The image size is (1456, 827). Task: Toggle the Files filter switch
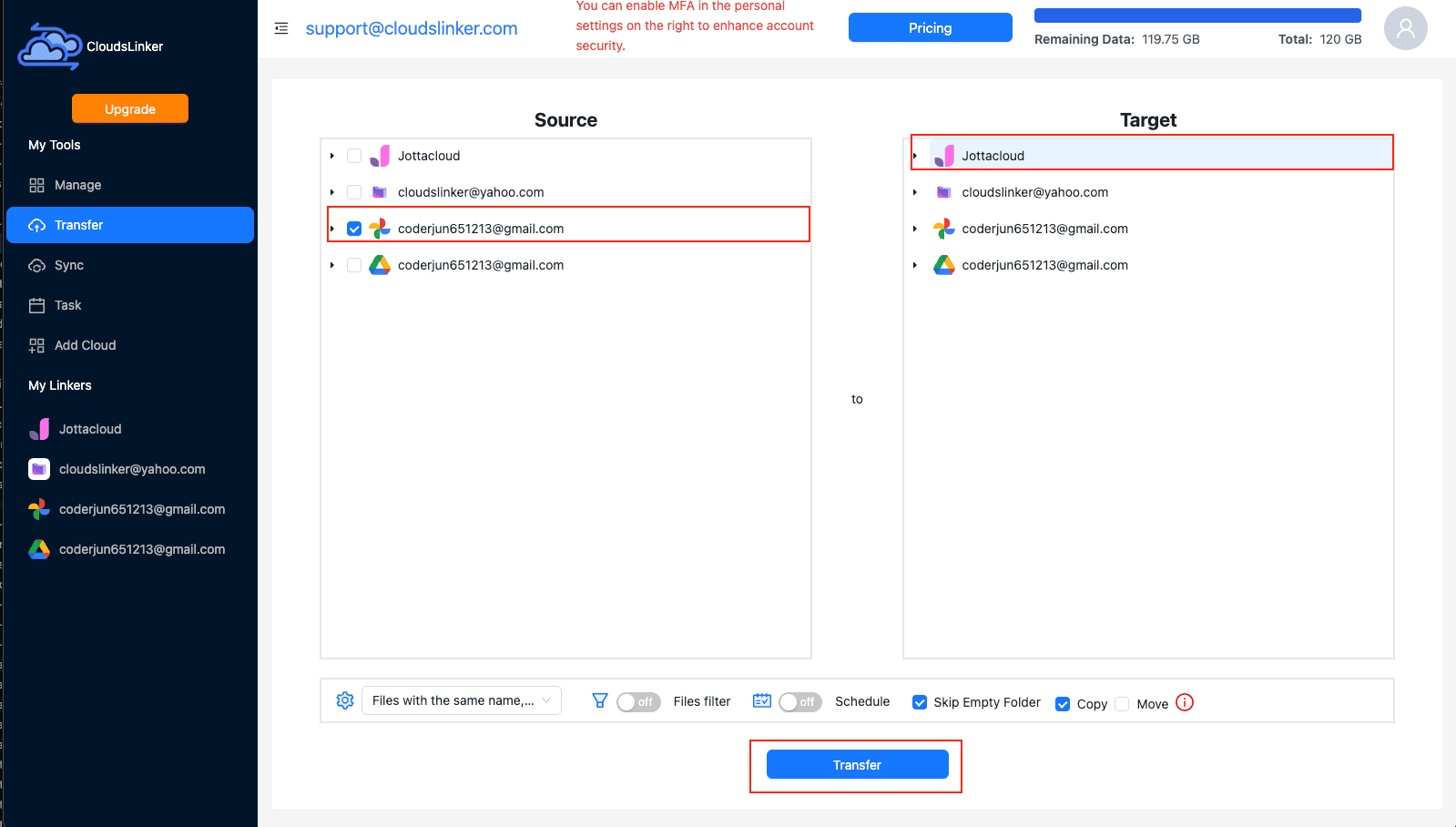pyautogui.click(x=638, y=702)
